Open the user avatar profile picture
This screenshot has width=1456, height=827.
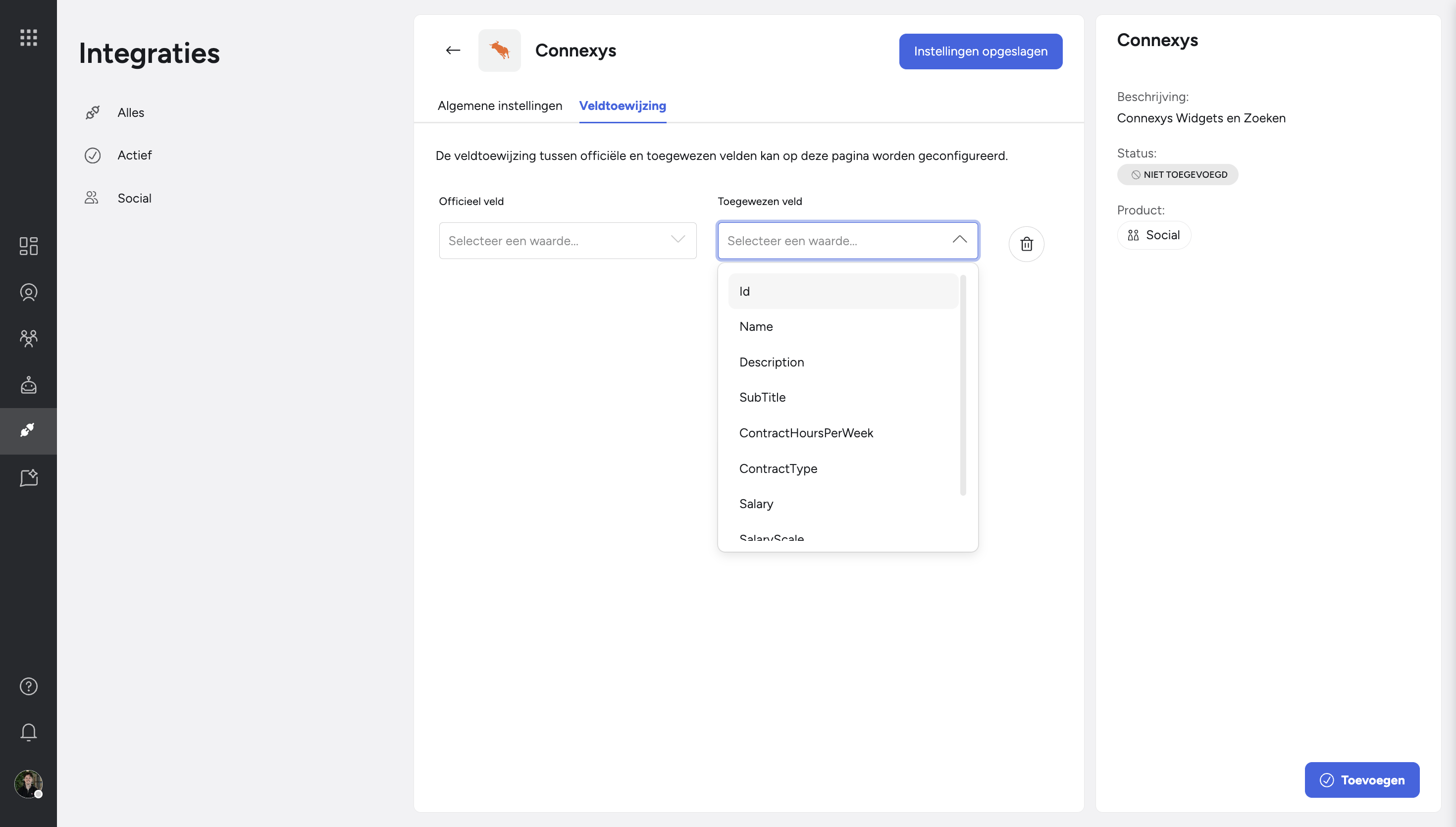(28, 784)
